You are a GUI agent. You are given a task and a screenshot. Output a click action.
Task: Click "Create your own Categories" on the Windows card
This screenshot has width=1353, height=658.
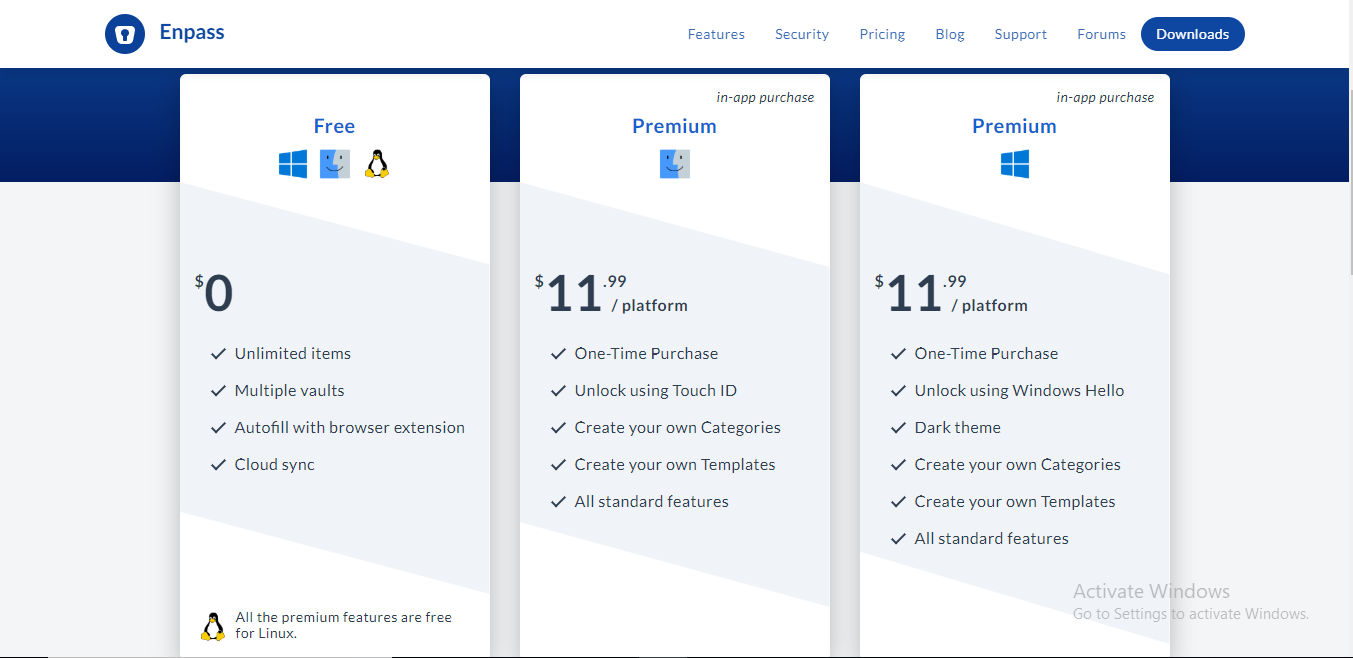tap(1018, 465)
